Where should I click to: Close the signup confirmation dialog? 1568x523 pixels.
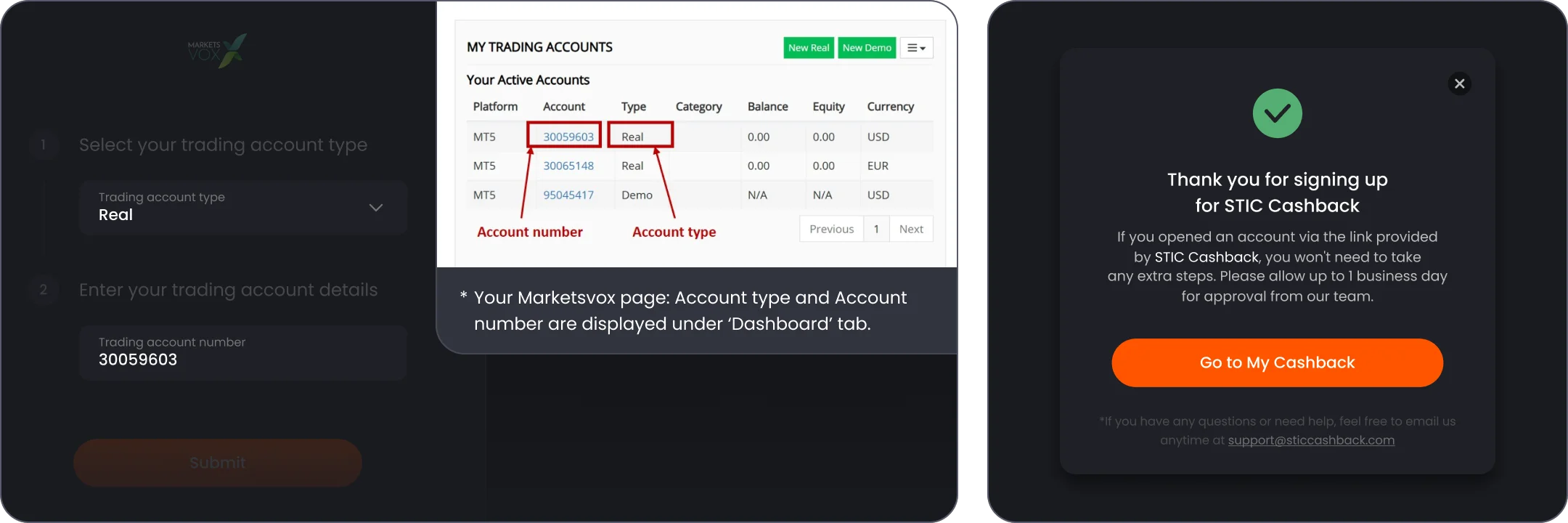click(x=1459, y=84)
